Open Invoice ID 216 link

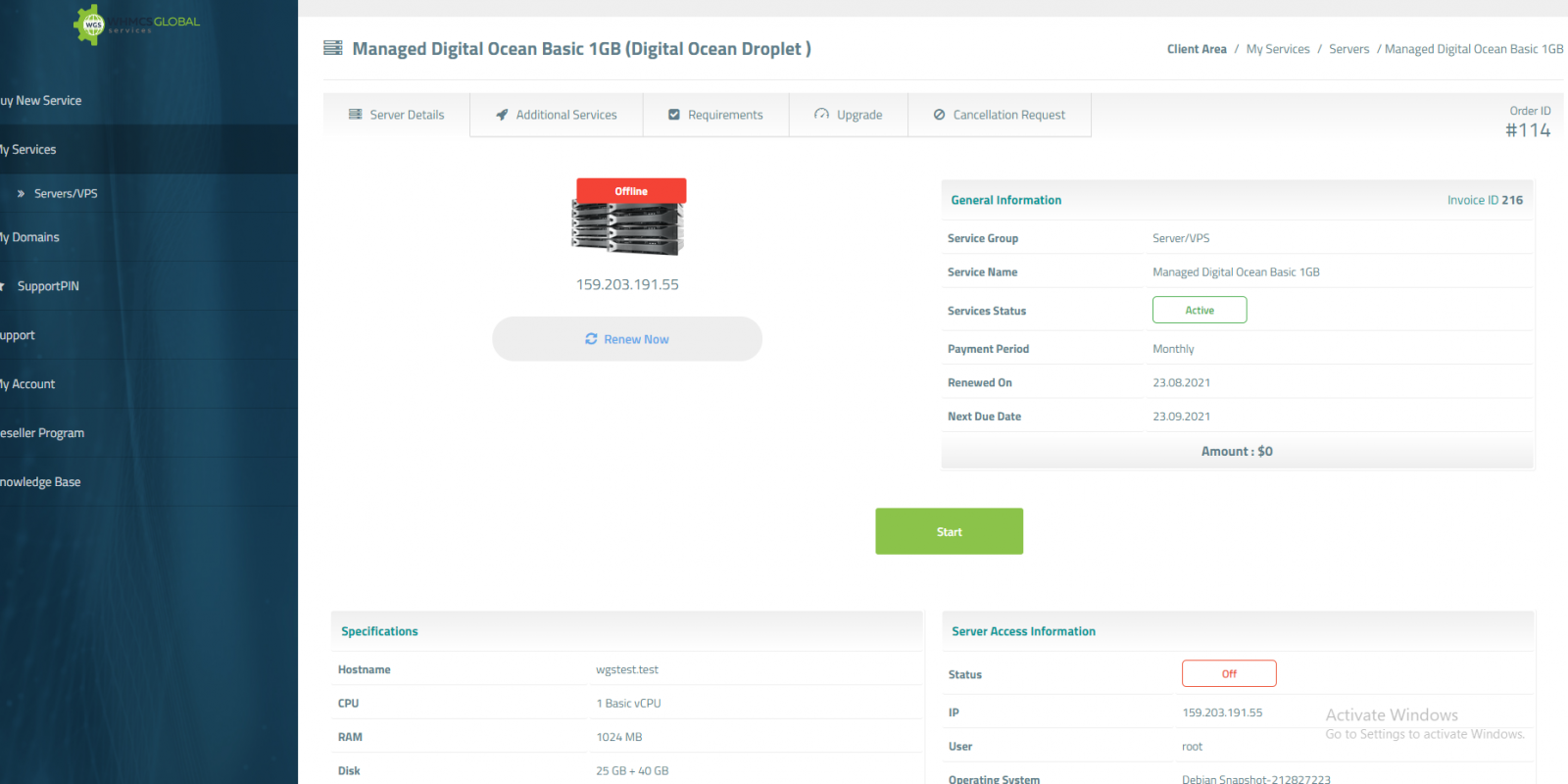(x=1485, y=200)
